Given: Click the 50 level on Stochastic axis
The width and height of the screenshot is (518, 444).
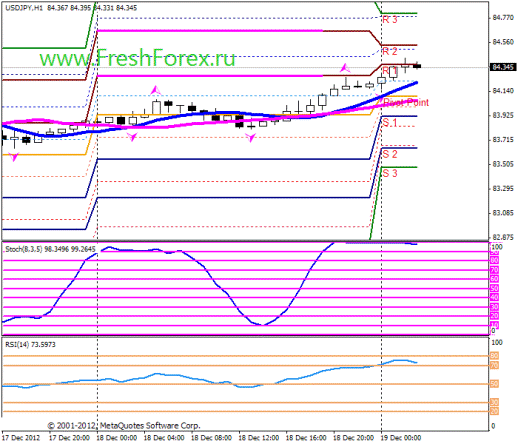Looking at the screenshot, I should (494, 288).
